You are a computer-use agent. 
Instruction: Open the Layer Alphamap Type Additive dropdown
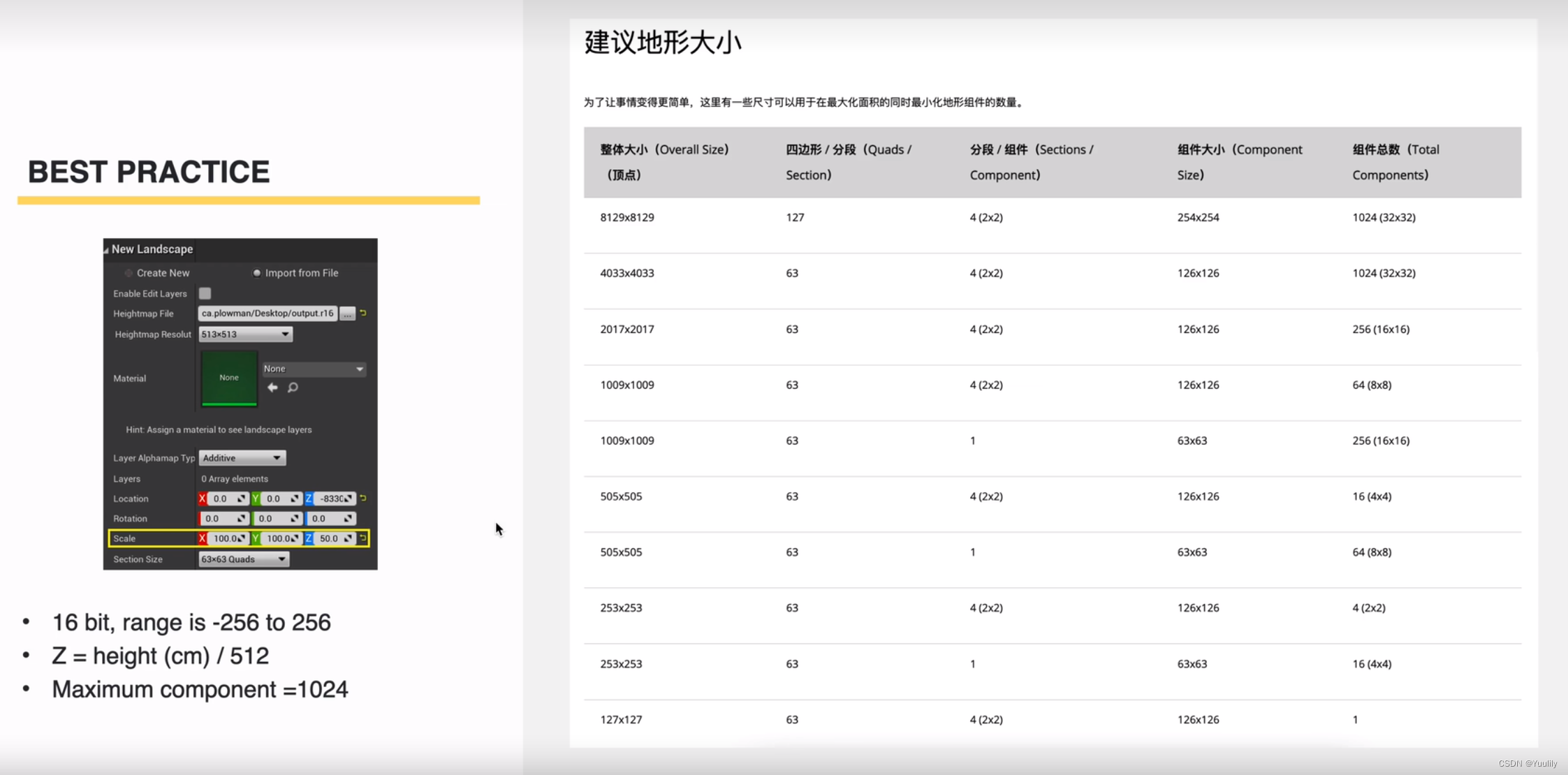[x=242, y=458]
